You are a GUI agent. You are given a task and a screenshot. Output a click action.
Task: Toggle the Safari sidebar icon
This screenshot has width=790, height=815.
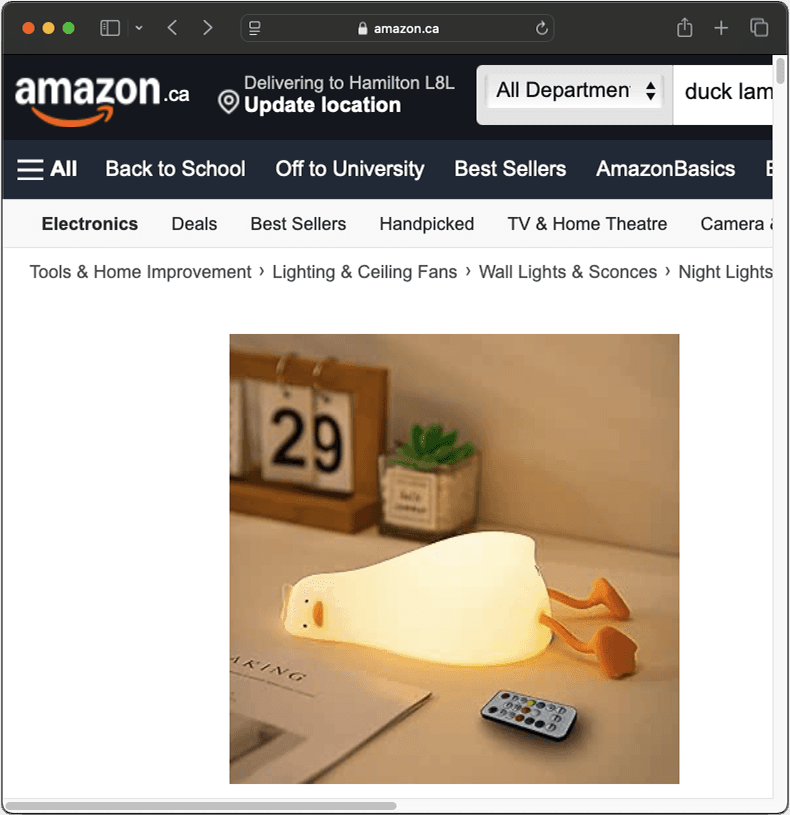pyautogui.click(x=110, y=28)
